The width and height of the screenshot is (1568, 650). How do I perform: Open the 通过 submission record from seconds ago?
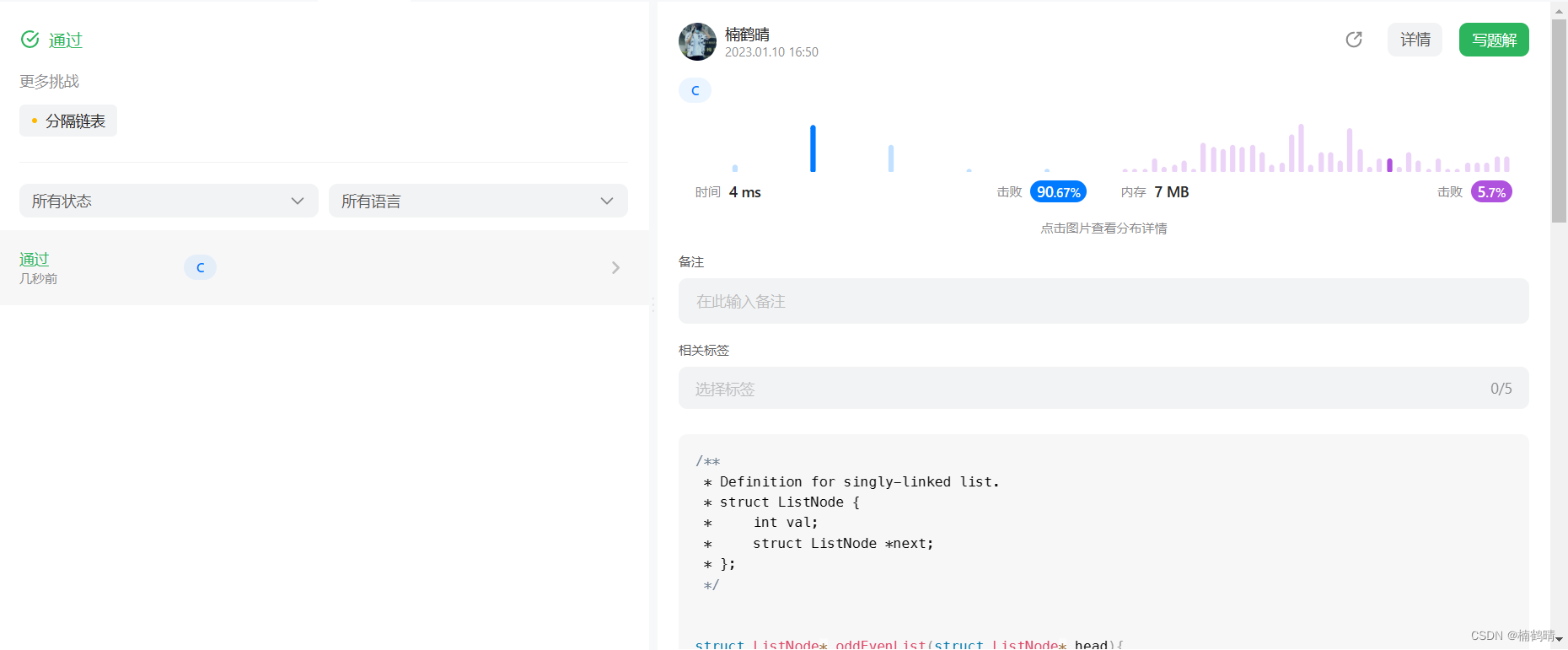pyautogui.click(x=325, y=267)
